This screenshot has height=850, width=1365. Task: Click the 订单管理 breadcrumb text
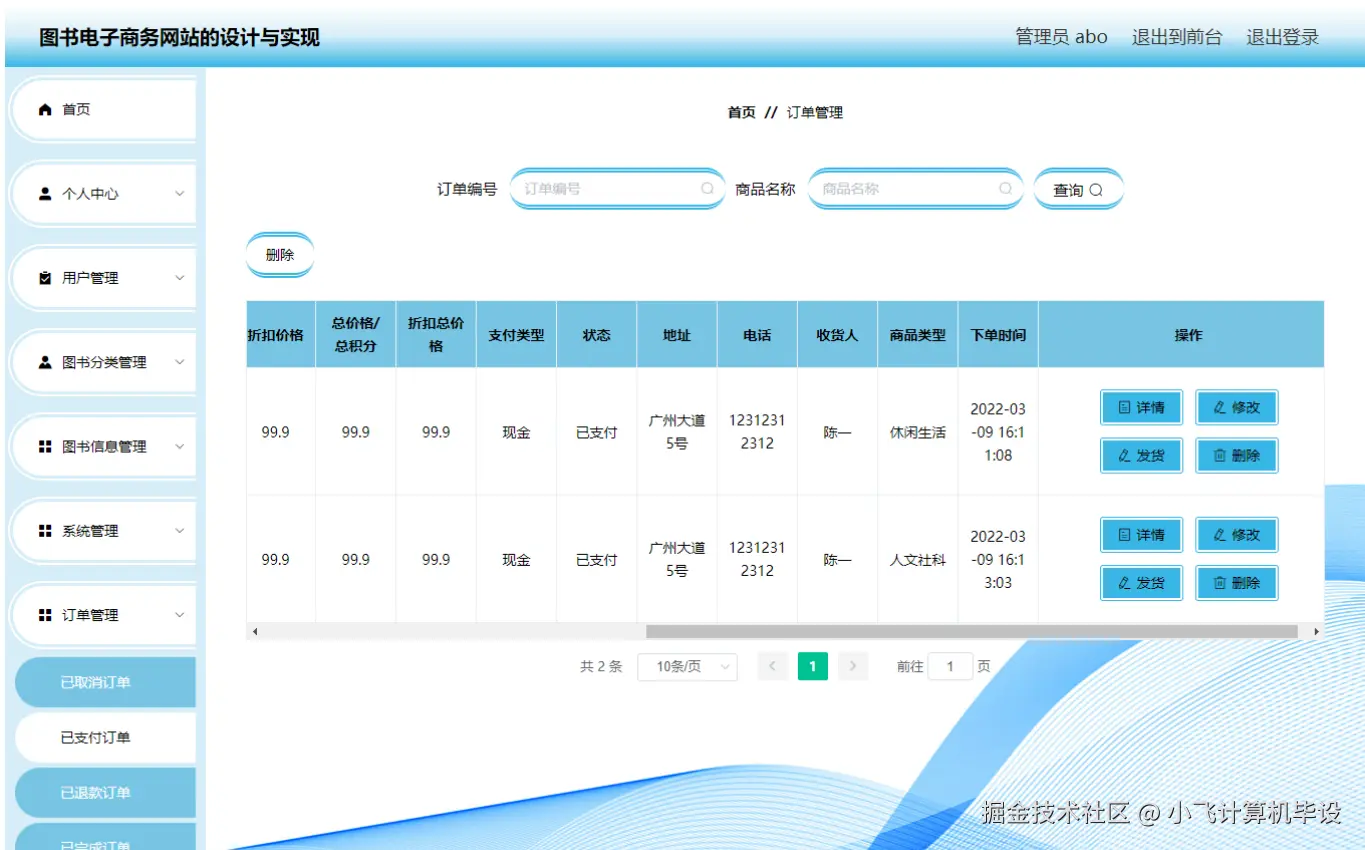pos(815,113)
